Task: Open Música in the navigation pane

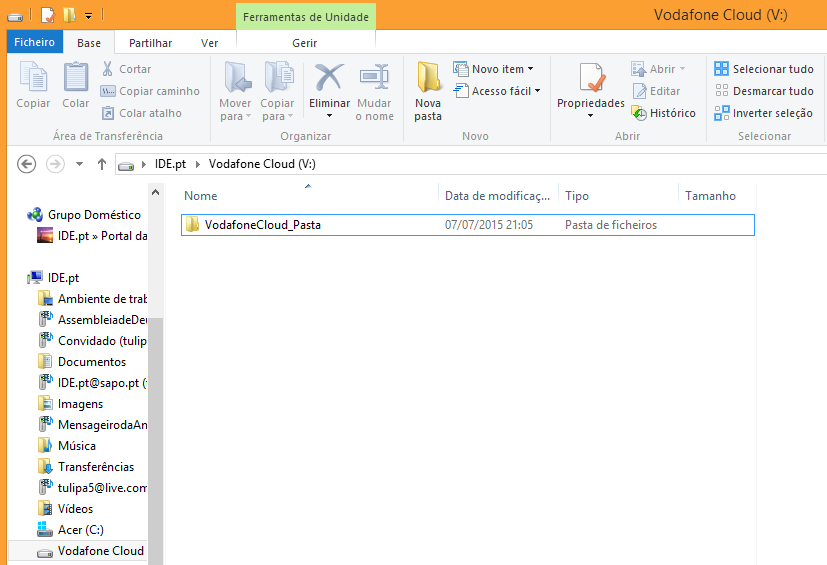Action: click(67, 446)
